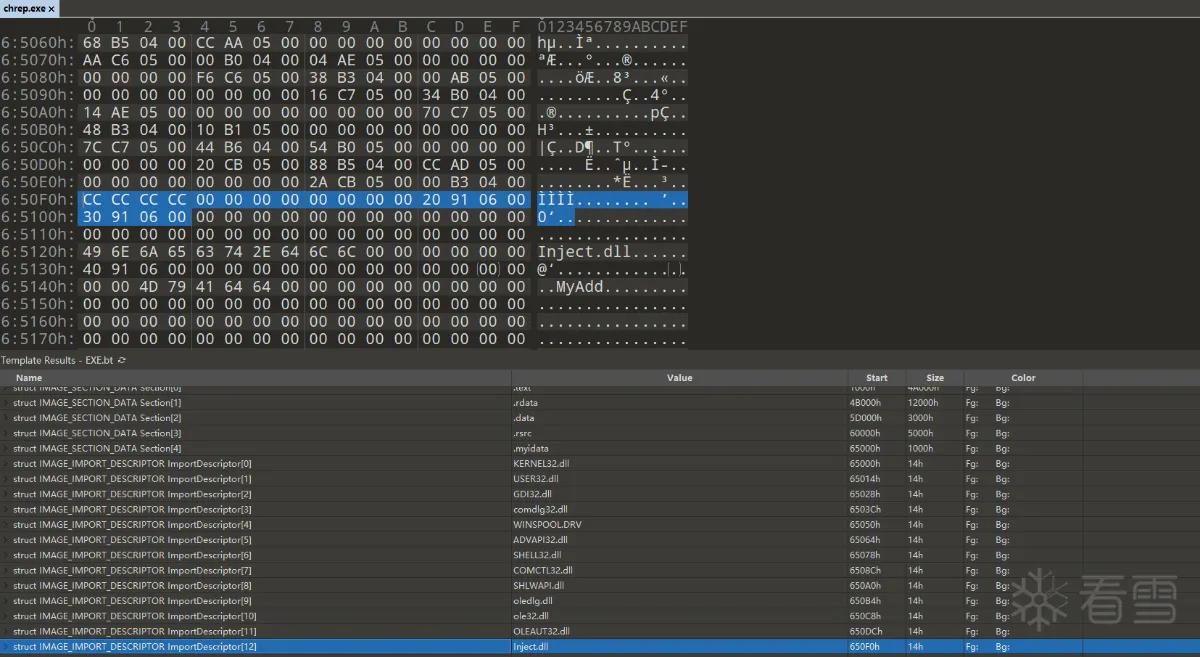Click hex address row 6:5060h
This screenshot has width=1200, height=657.
point(38,43)
